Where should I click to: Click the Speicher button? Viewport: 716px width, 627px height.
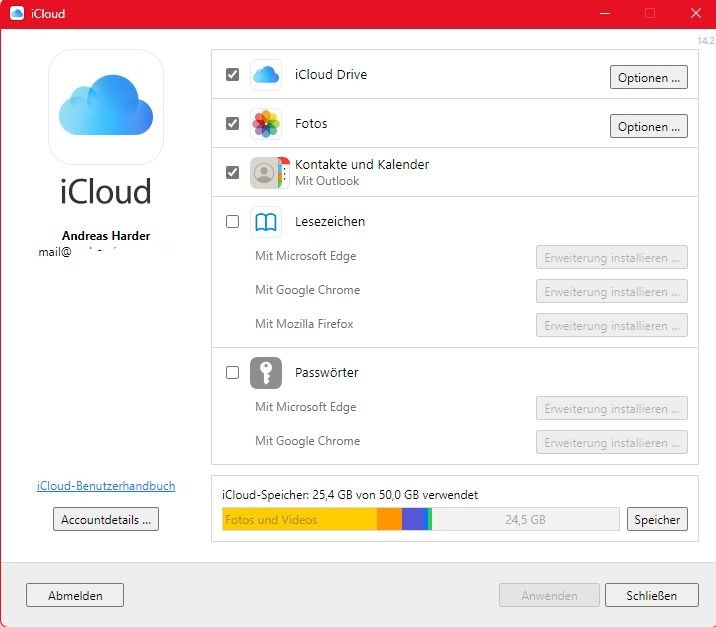pyautogui.click(x=657, y=520)
